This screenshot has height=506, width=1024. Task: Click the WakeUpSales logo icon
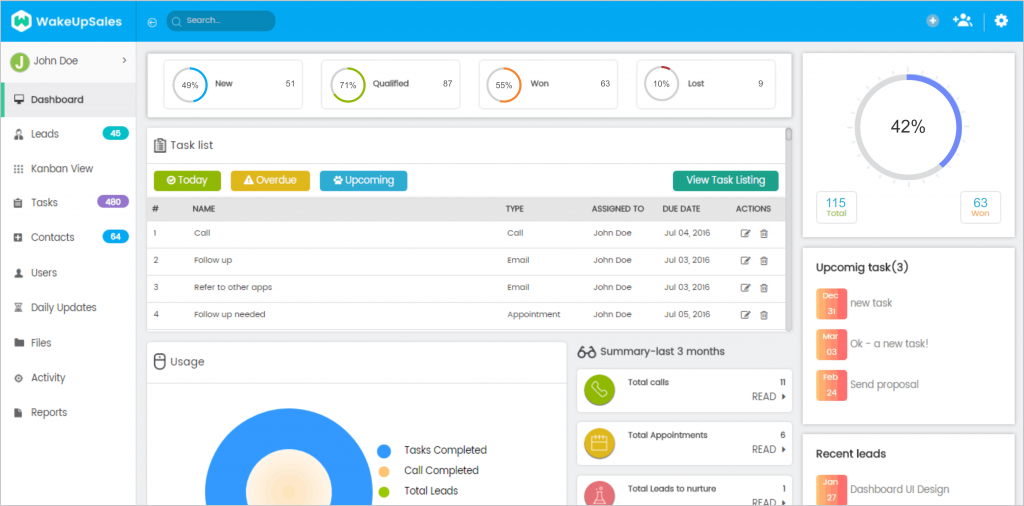point(22,21)
